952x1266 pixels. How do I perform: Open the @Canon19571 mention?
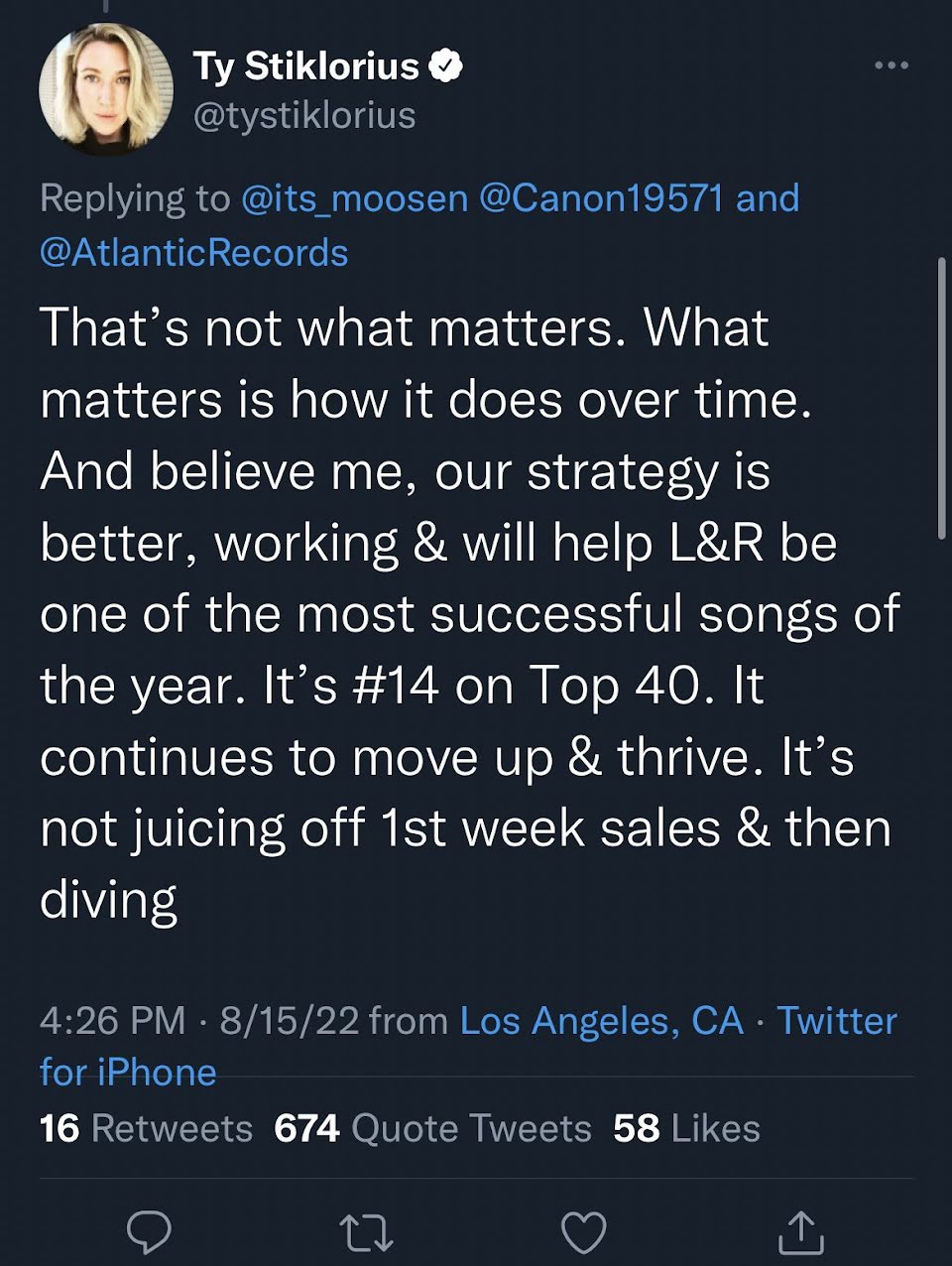coord(601,198)
